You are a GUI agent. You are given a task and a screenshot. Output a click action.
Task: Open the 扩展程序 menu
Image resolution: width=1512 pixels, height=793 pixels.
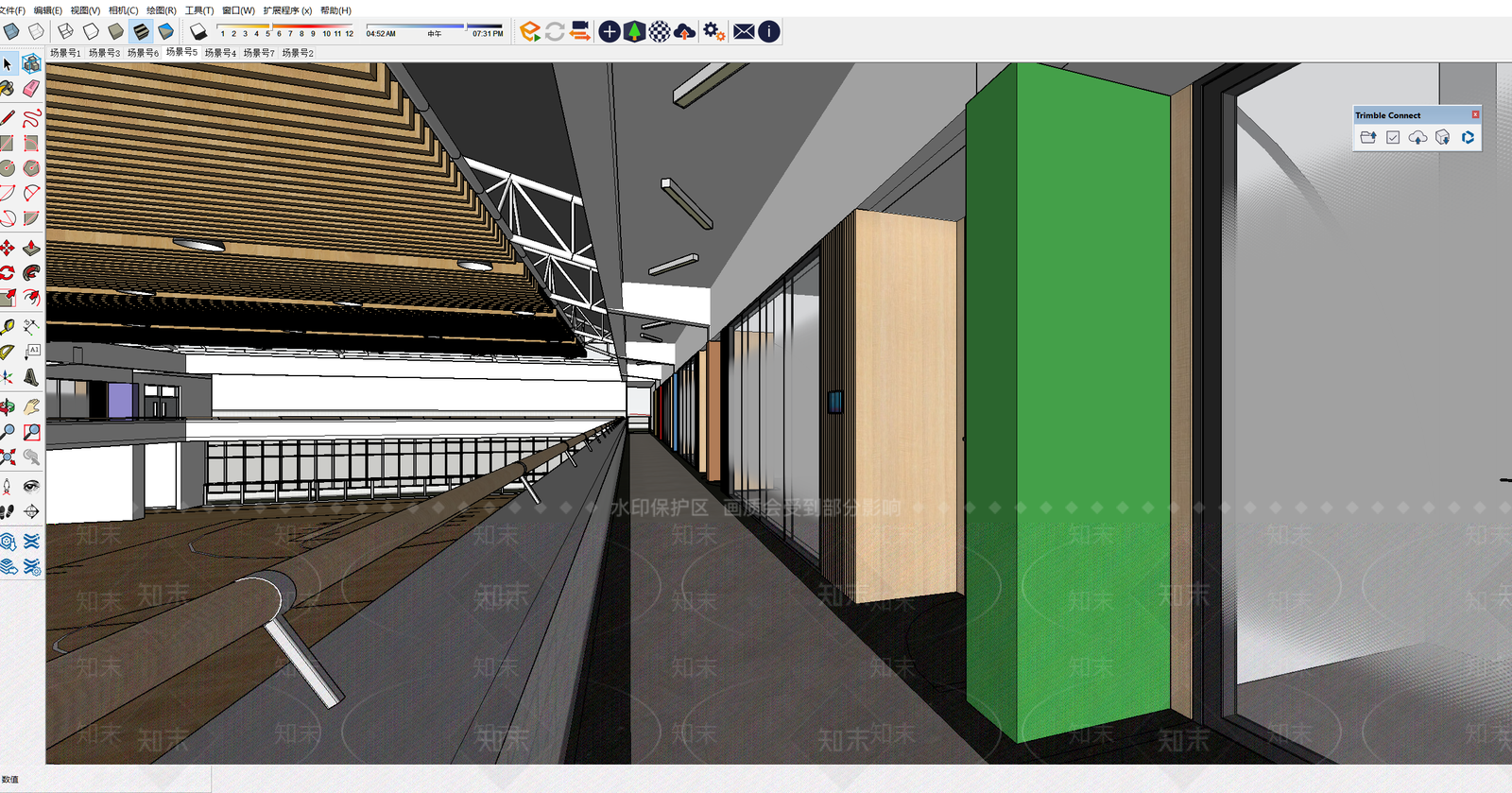pos(287,10)
